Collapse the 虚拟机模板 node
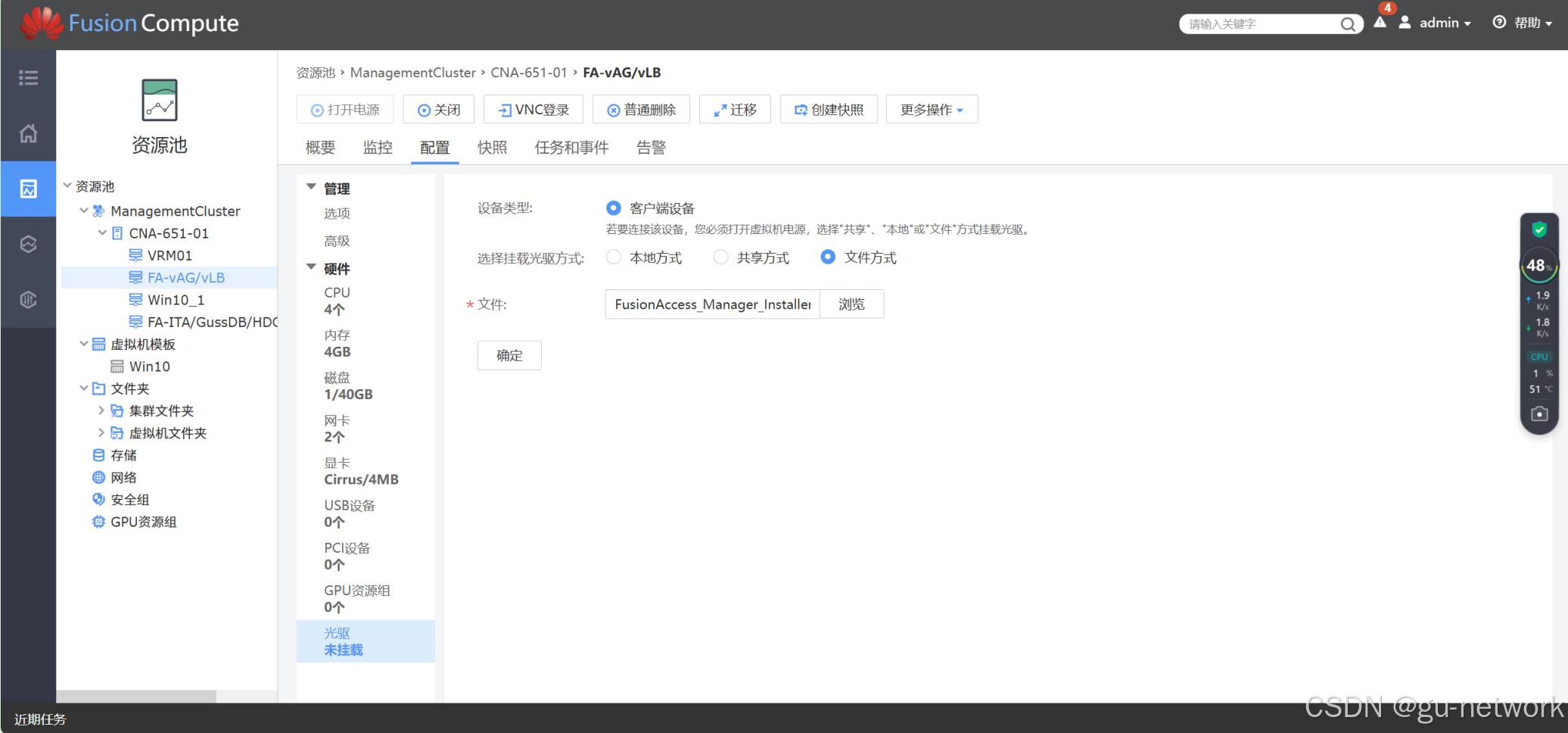Viewport: 1568px width, 733px height. (x=84, y=344)
